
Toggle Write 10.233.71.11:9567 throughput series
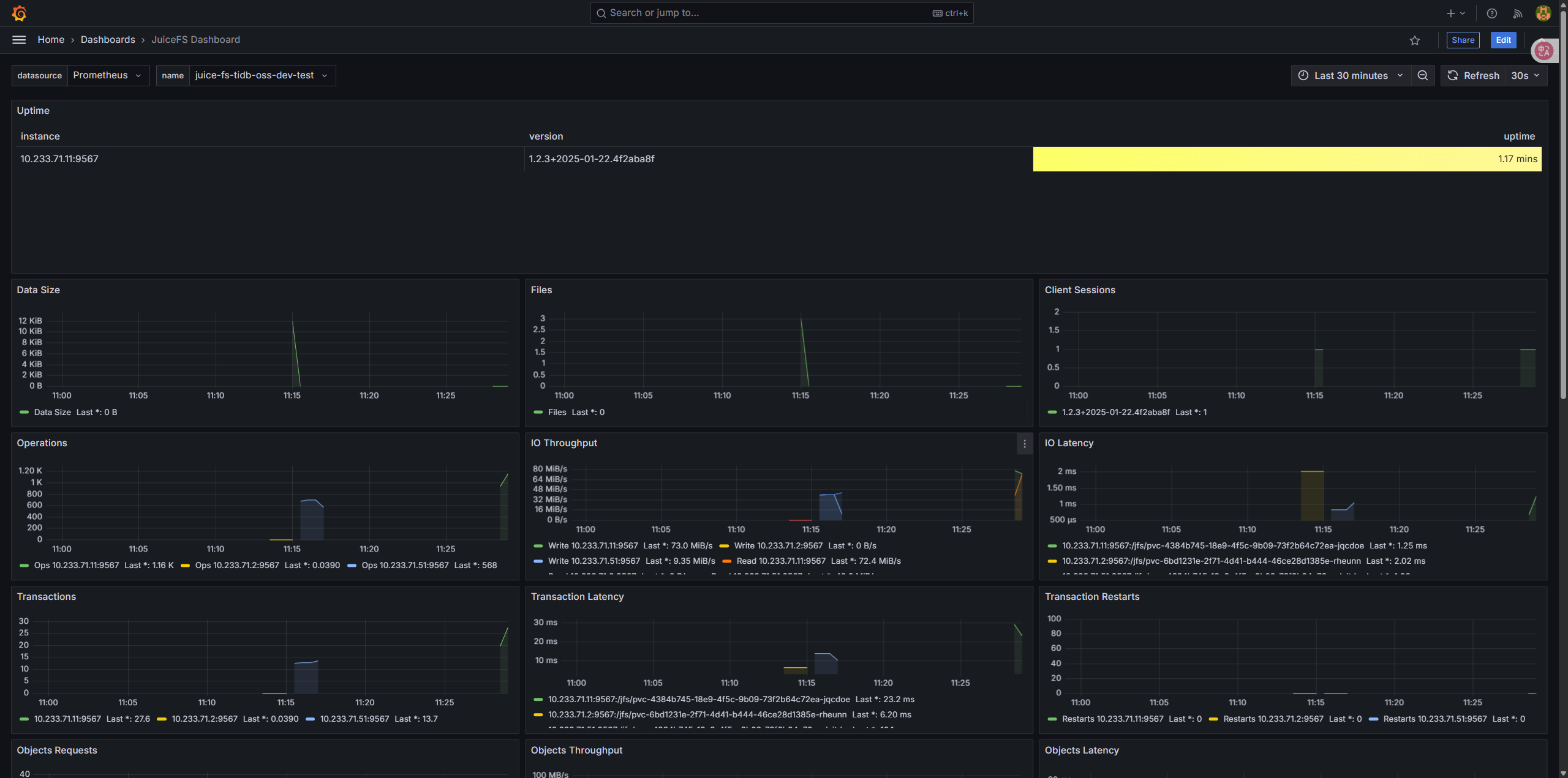[593, 546]
